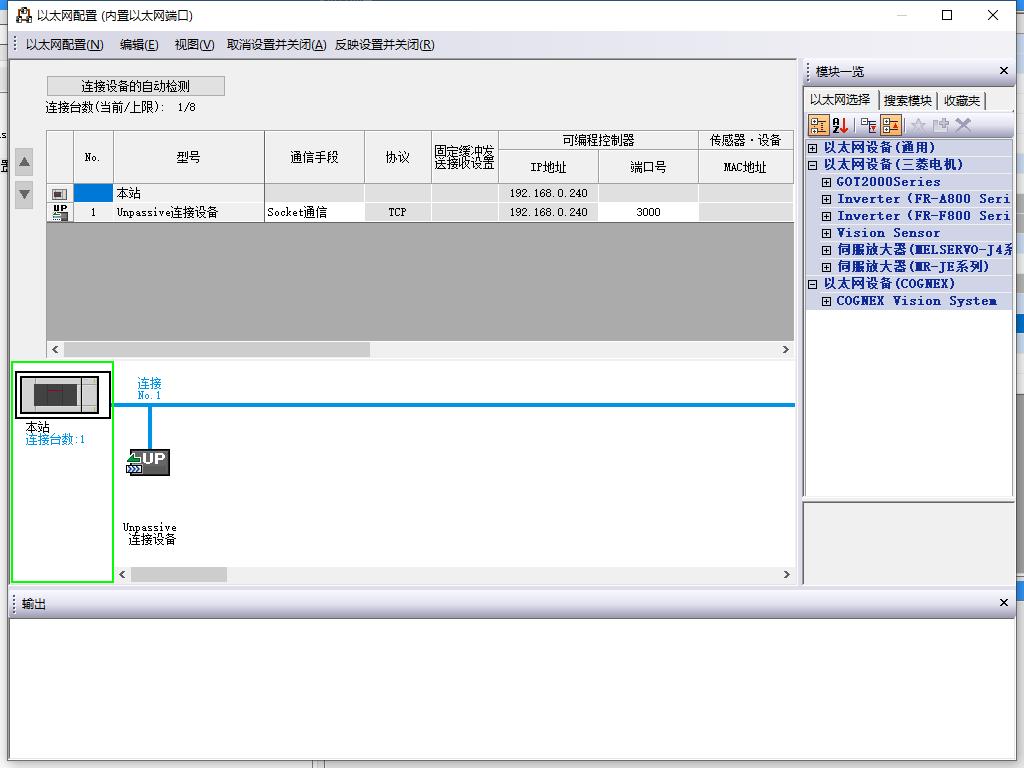Click the Unpassive UP device icon in diagram
The image size is (1024, 768).
point(149,462)
